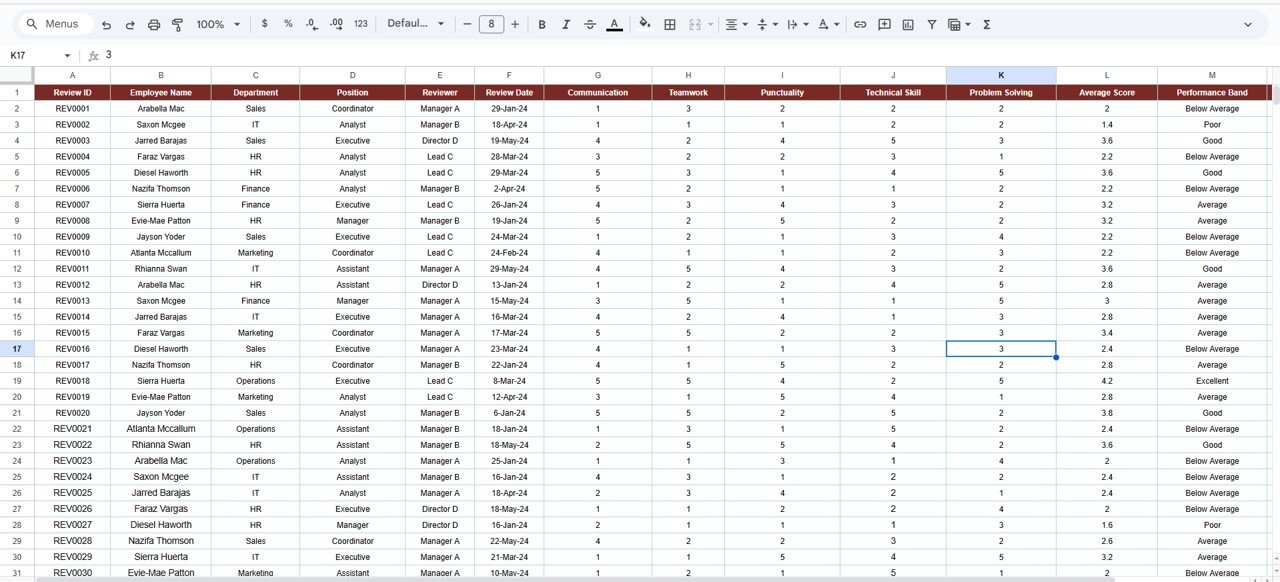The height and width of the screenshot is (582, 1280).
Task: Open the Menus search
Action: (53, 24)
